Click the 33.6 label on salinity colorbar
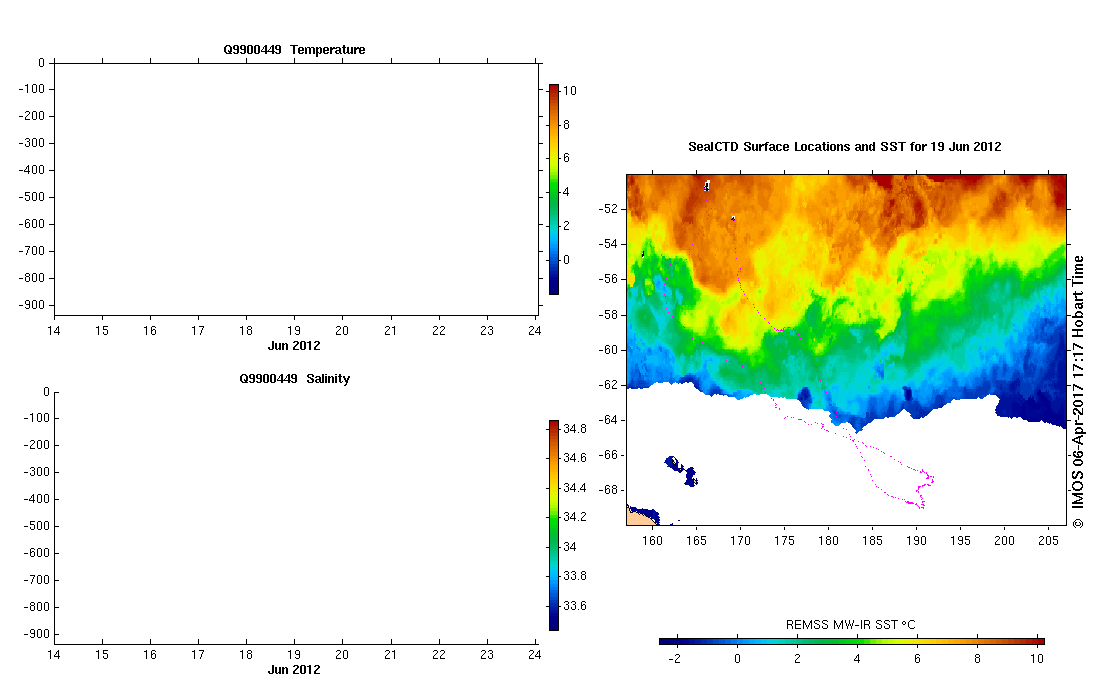Image resolution: width=1099 pixels, height=700 pixels. 575,605
